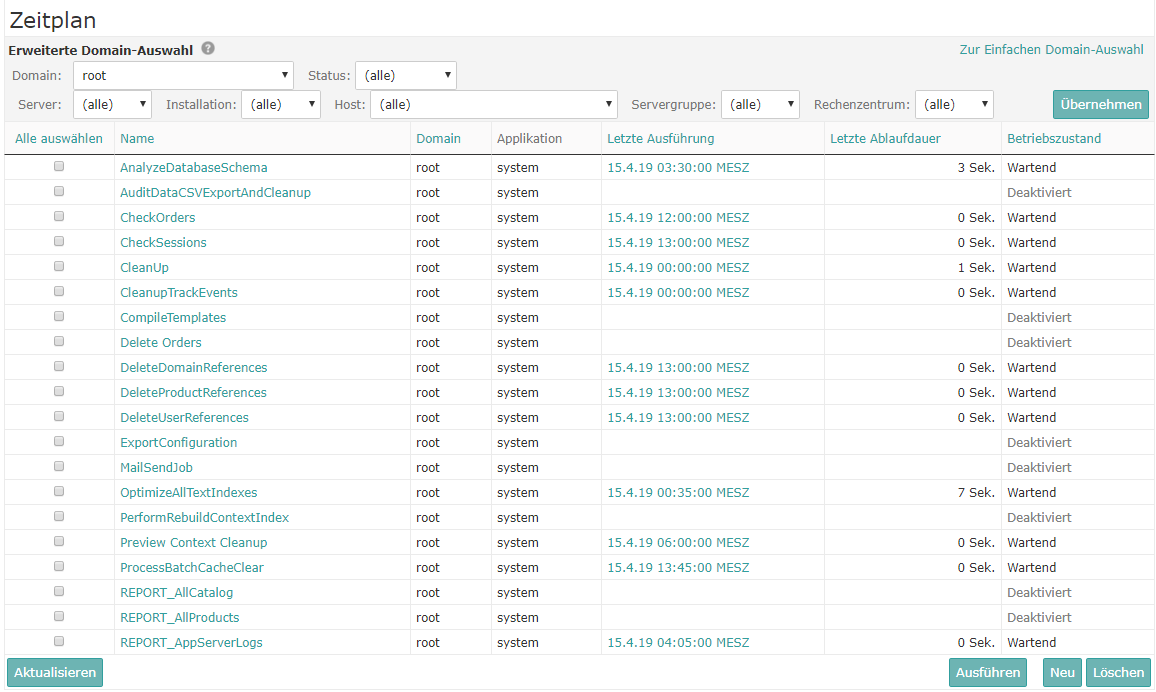Click the Betriebszustand column header
This screenshot has width=1156, height=692.
[1053, 139]
